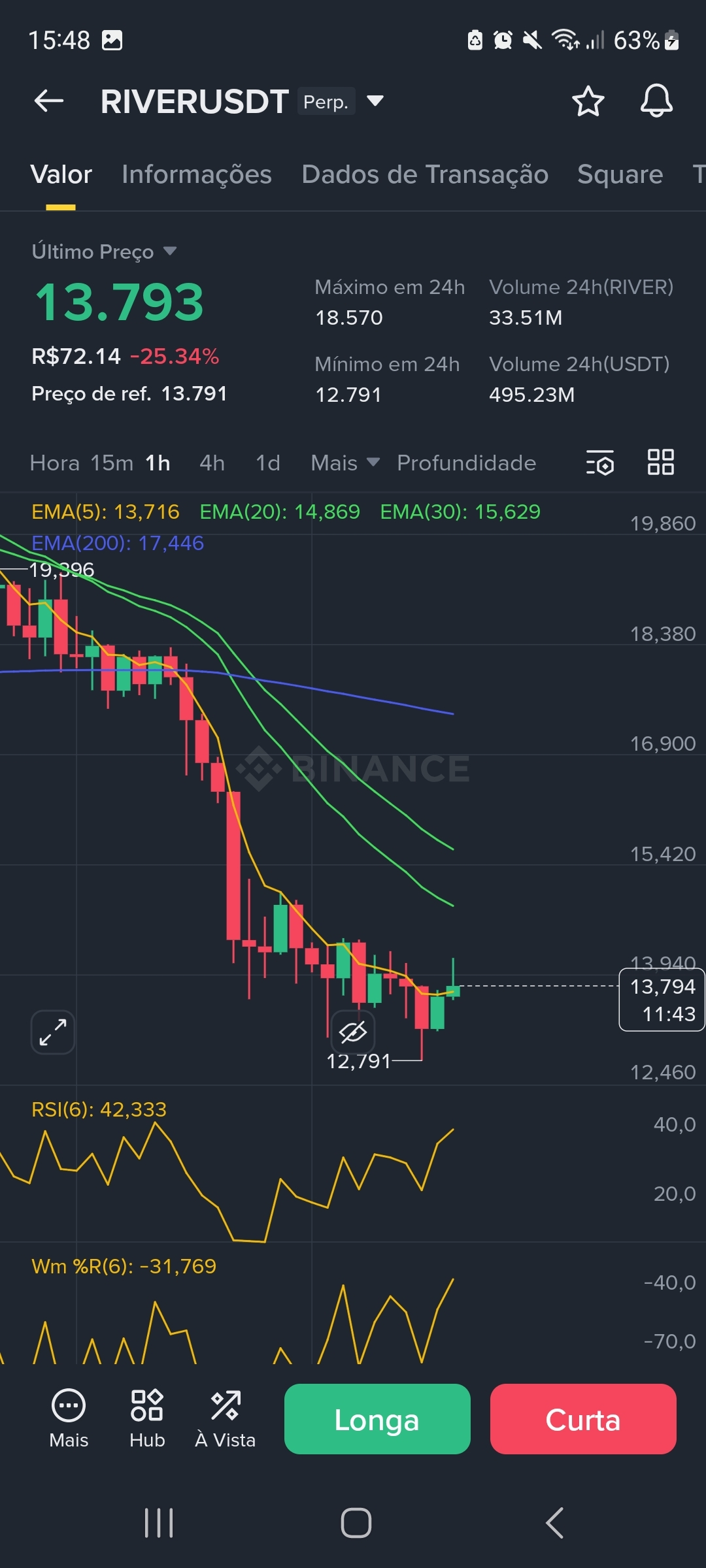Open a long position with Longa
This screenshot has width=706, height=1568.
coord(377,1419)
